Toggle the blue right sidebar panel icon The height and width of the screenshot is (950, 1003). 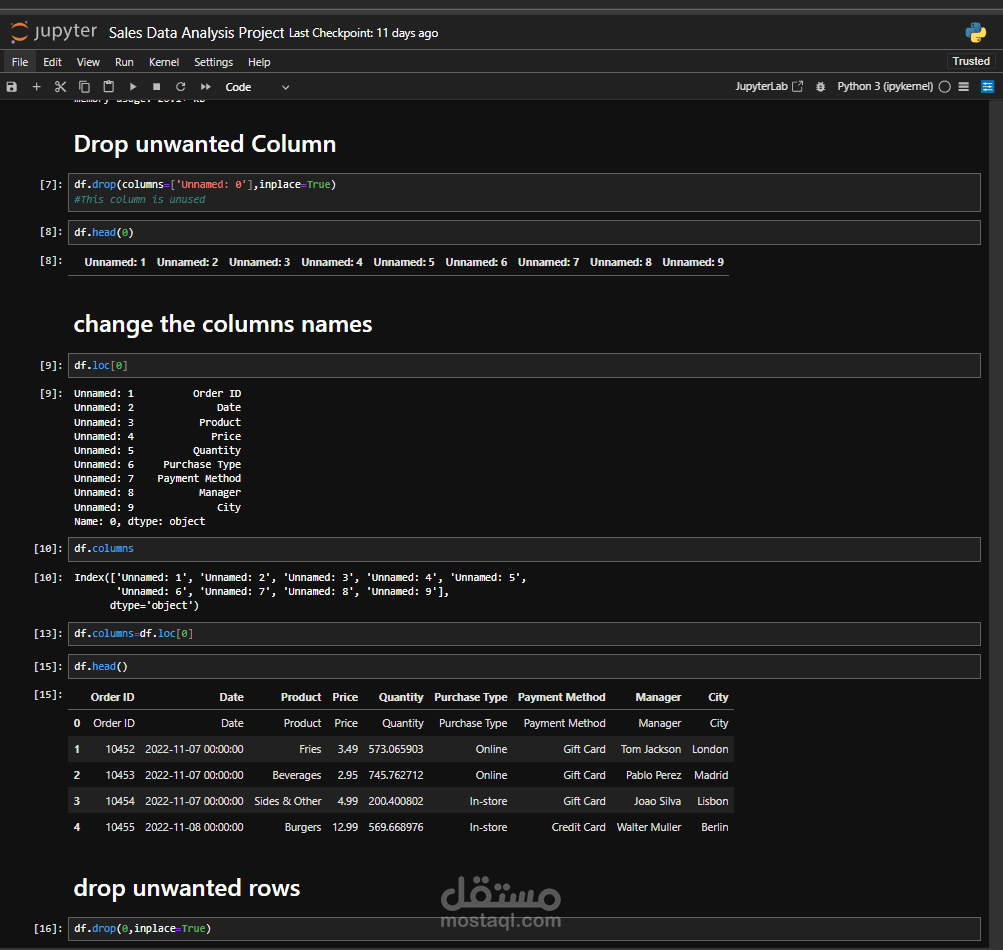[x=988, y=87]
